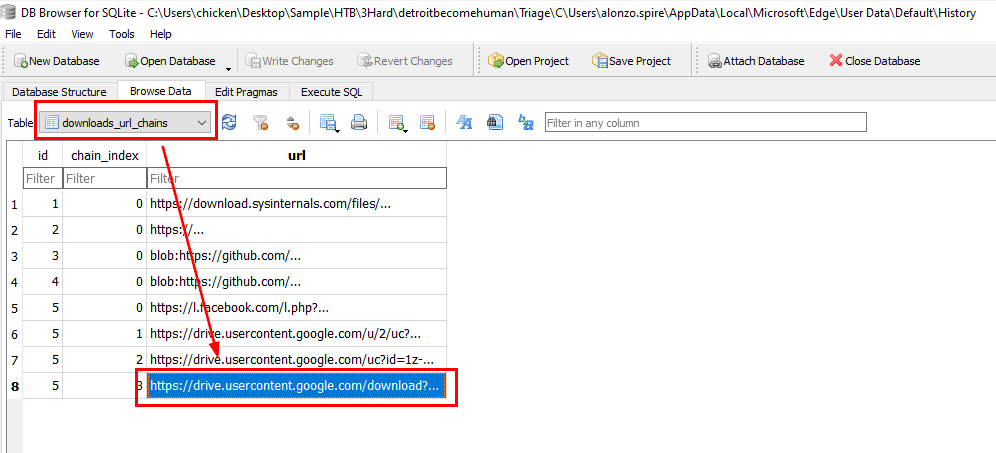This screenshot has height=453, width=996.
Task: Print the table data
Action: [x=359, y=123]
